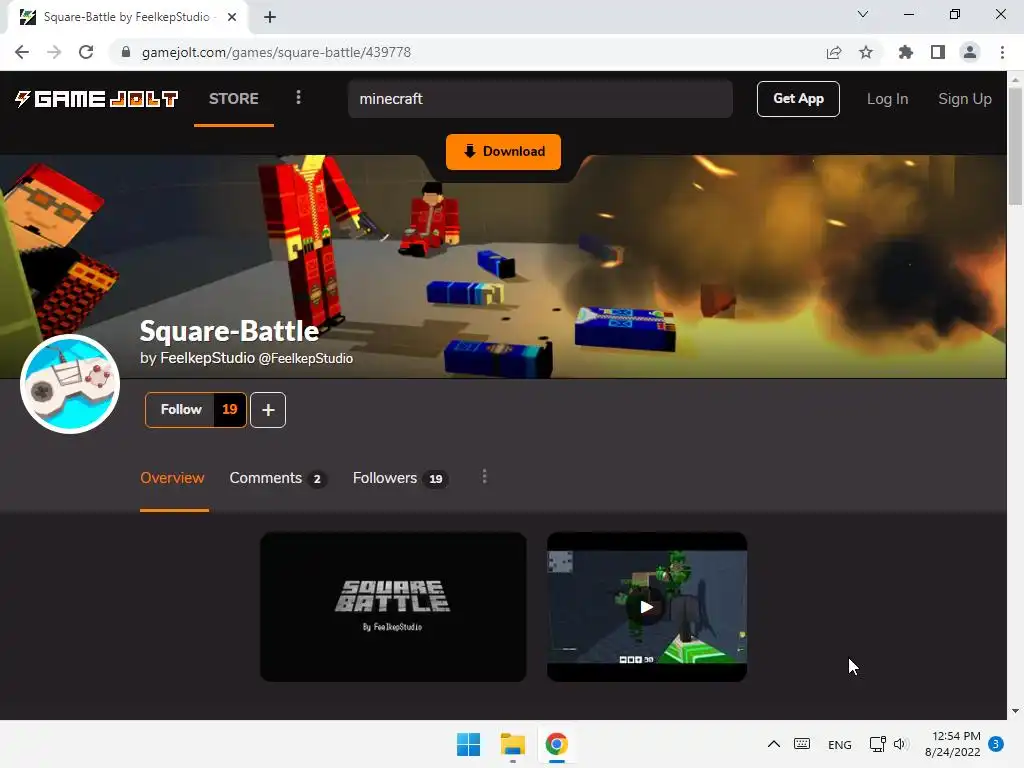The image size is (1024, 768).
Task: Click the page vertical scrollbar thumb
Action: click(1015, 147)
